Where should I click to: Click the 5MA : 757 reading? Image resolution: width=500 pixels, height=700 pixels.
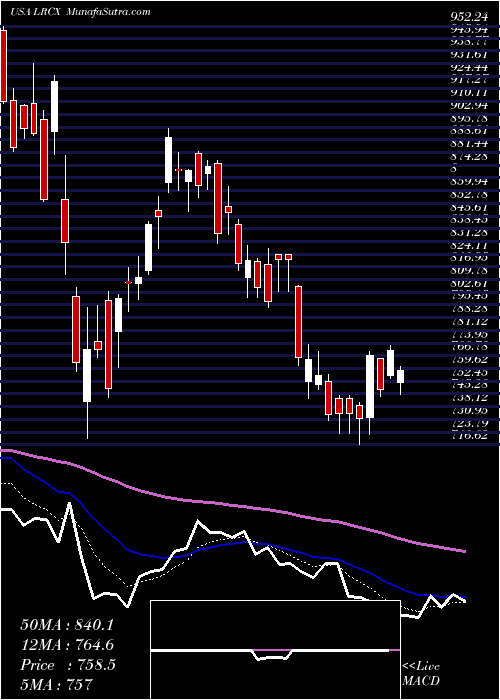coord(56,685)
